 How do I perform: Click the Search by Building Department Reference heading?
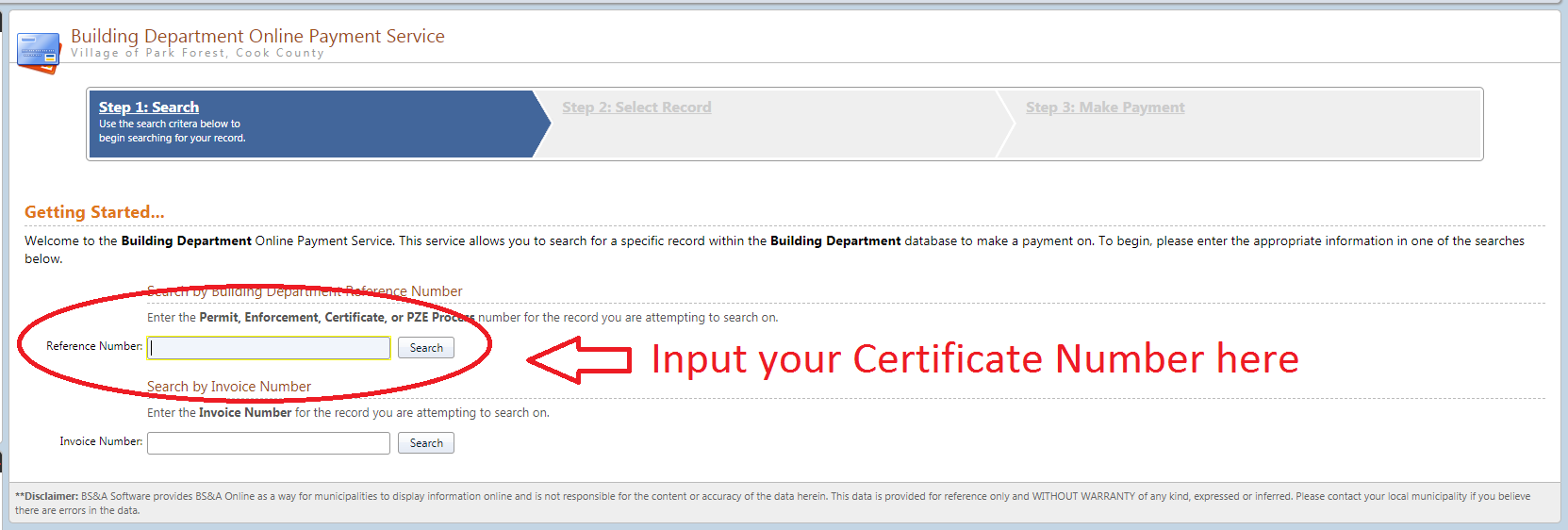point(305,291)
